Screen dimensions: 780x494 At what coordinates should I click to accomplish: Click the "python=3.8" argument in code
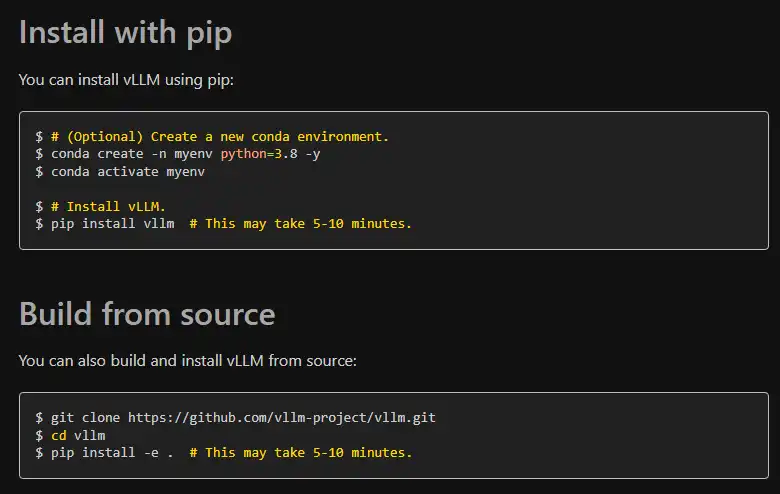tap(259, 154)
